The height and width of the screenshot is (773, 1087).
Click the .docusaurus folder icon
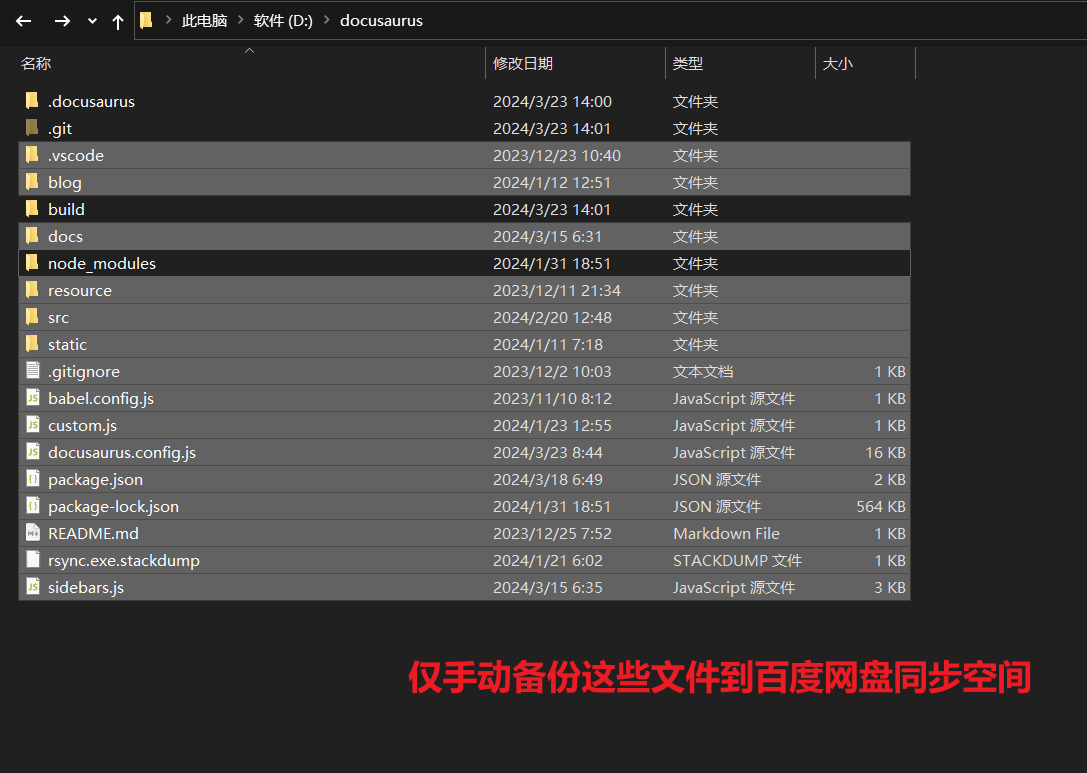[x=32, y=101]
